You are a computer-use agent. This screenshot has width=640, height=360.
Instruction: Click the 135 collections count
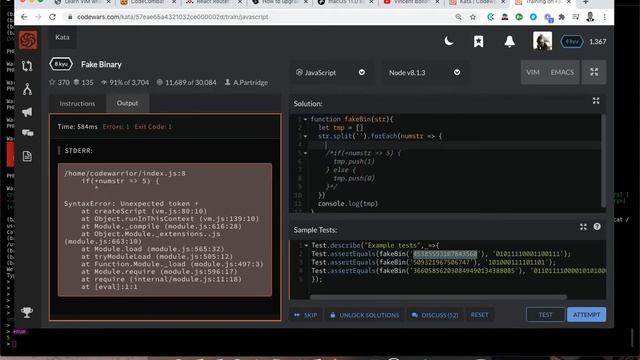(83, 82)
